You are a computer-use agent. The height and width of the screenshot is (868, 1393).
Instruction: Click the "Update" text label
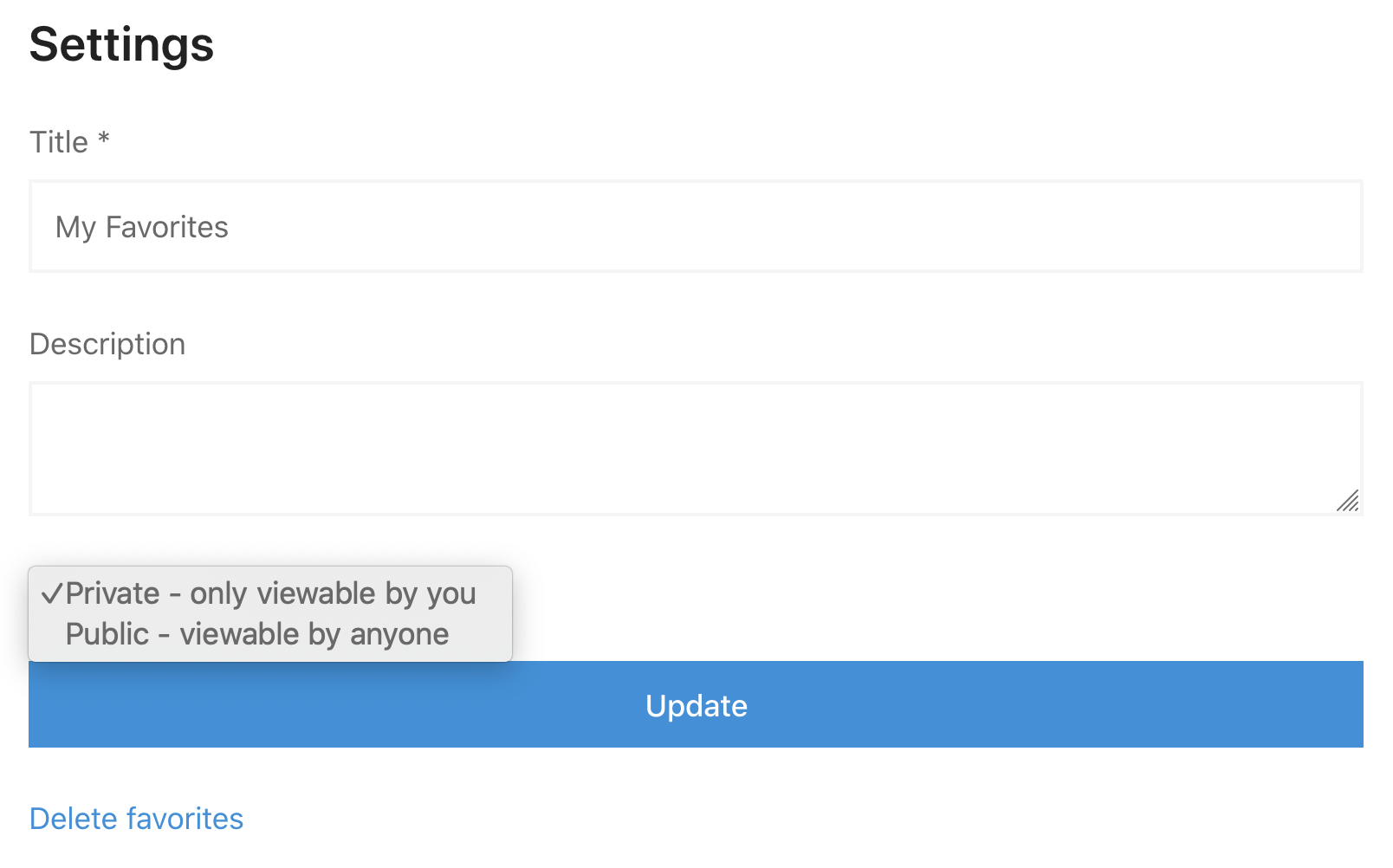click(x=696, y=706)
